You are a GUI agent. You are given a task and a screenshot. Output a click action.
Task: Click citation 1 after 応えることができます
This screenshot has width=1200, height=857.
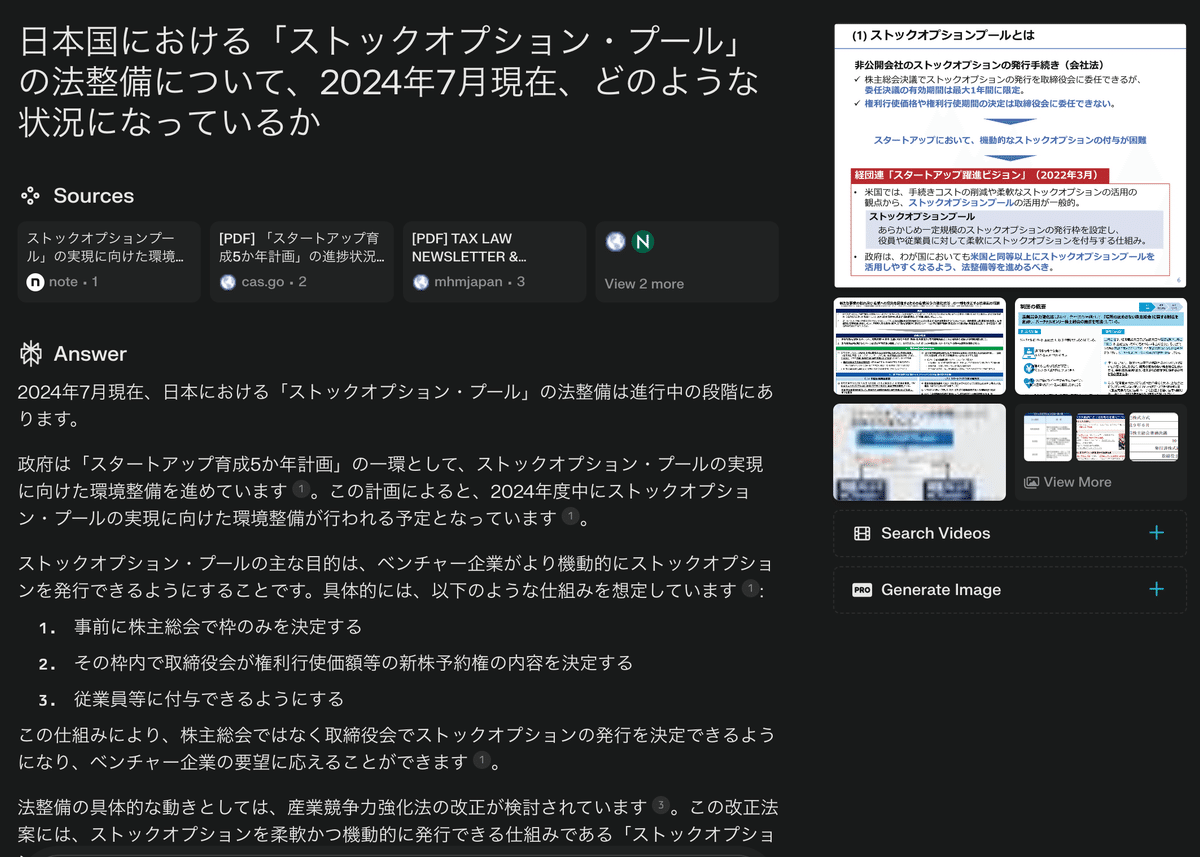481,761
